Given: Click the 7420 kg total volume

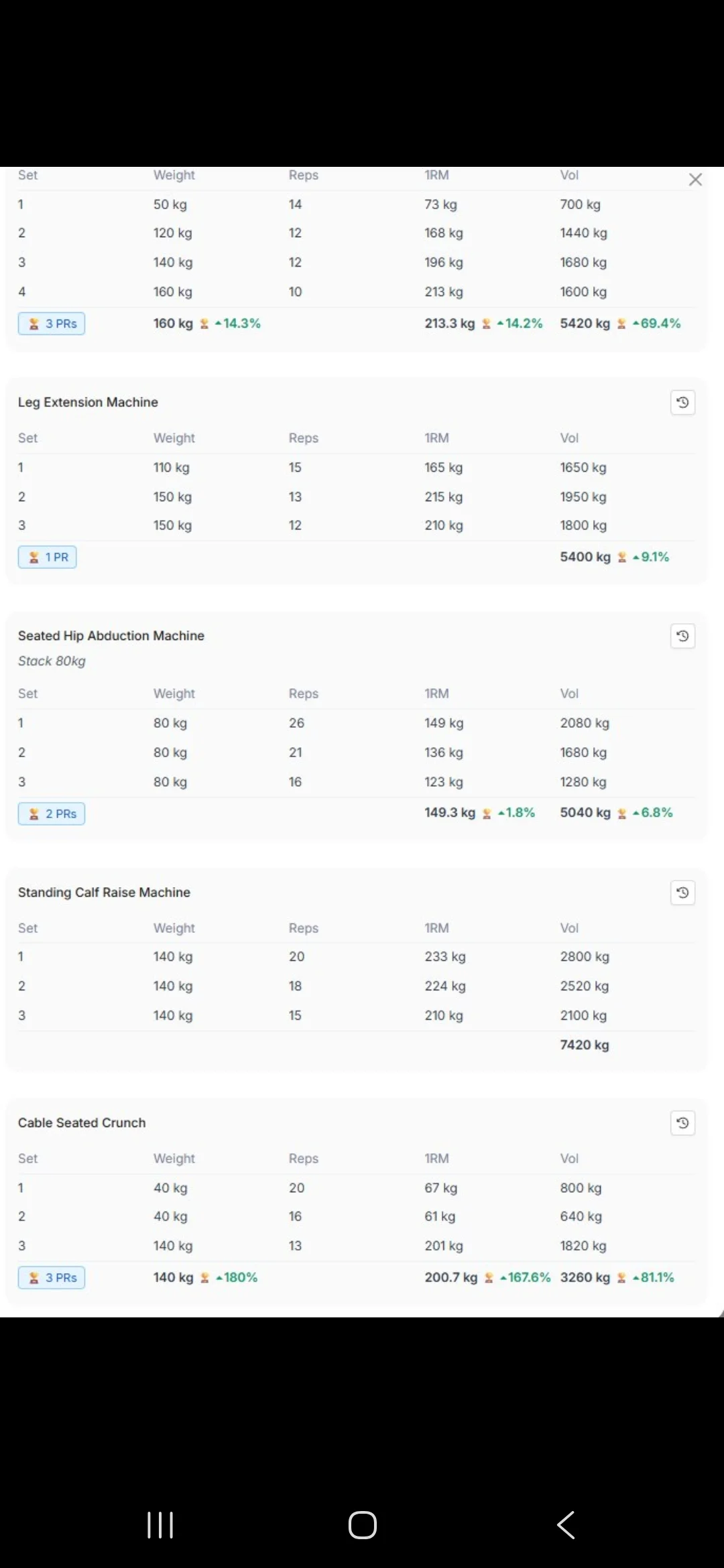Looking at the screenshot, I should [585, 1045].
